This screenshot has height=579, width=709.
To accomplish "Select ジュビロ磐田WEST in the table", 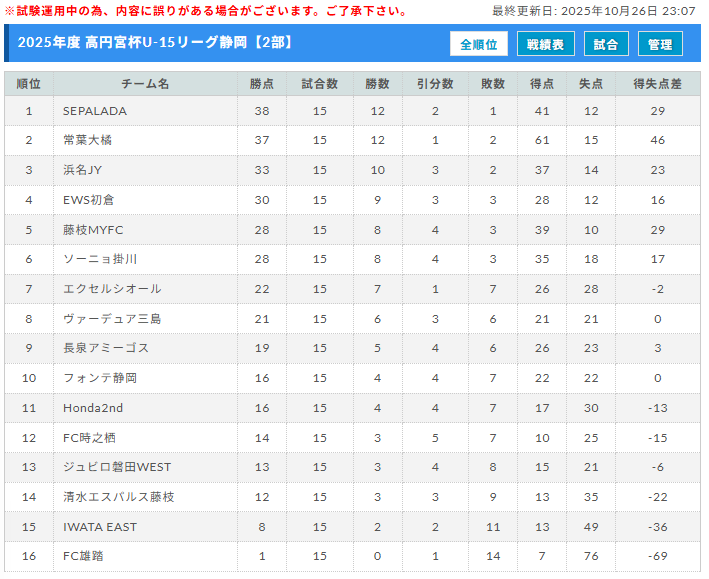I will [x=117, y=467].
